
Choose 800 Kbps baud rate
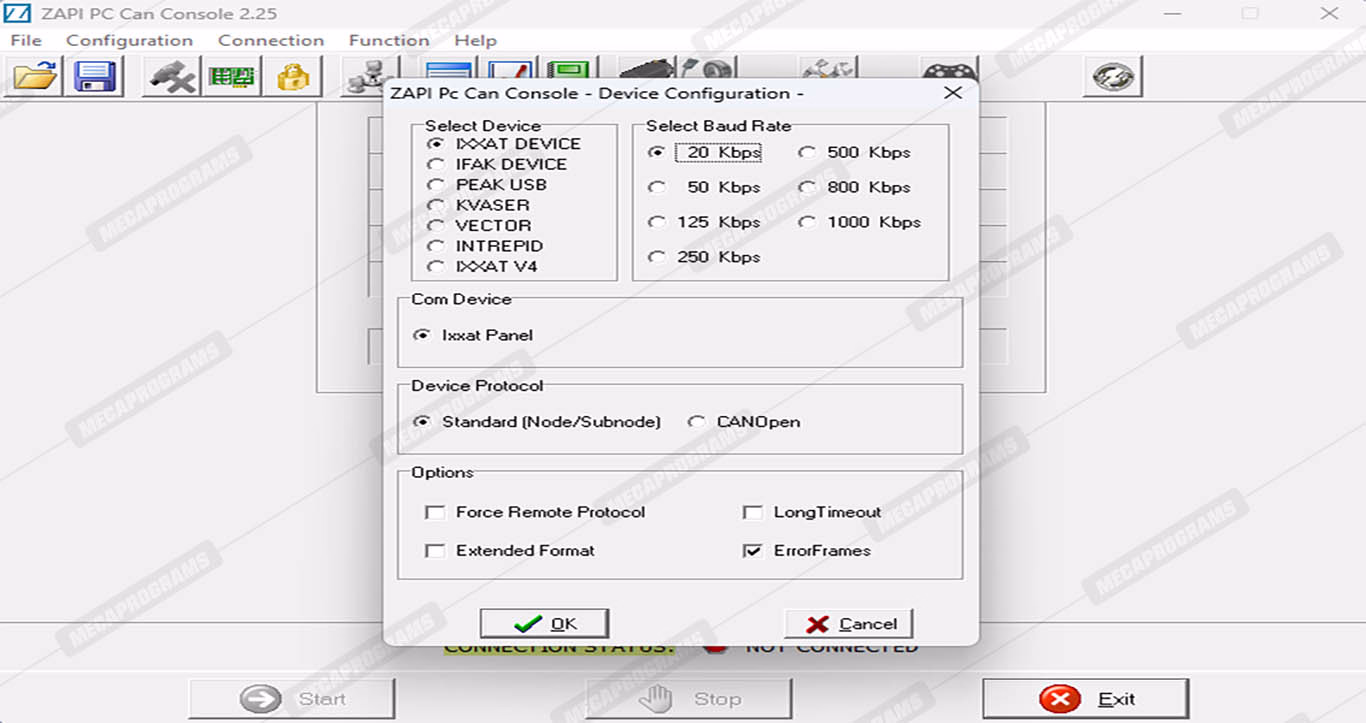(x=856, y=187)
